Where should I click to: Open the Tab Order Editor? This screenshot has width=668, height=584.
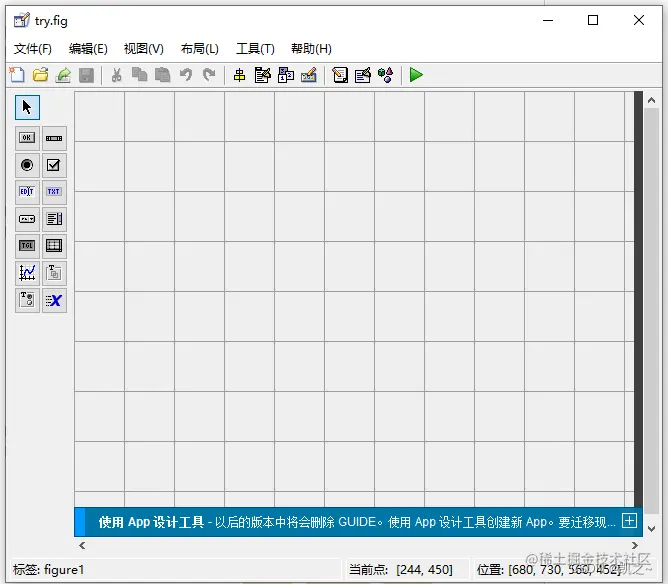[x=286, y=75]
